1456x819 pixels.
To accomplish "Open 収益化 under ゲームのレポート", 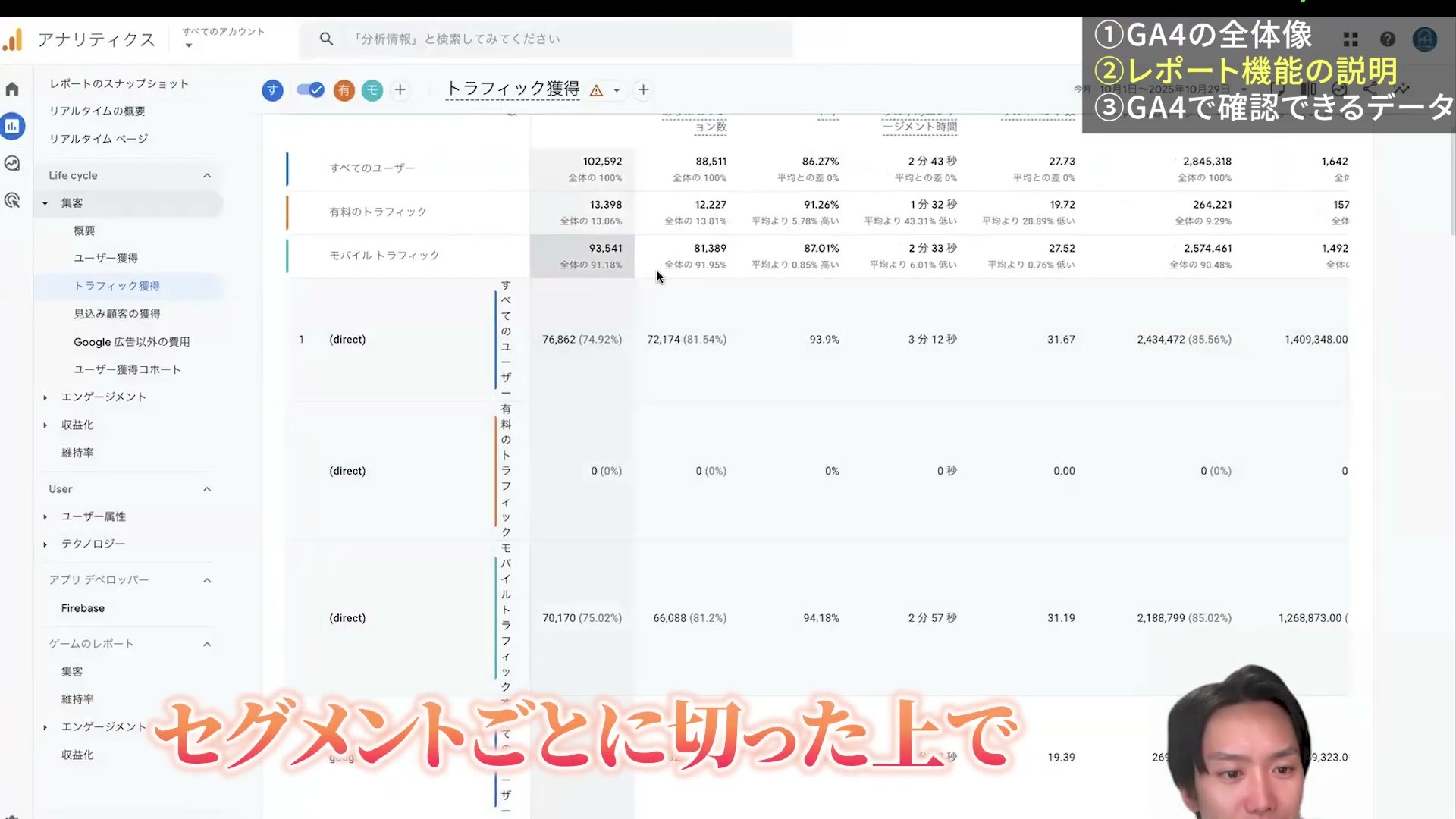I will coord(77,755).
